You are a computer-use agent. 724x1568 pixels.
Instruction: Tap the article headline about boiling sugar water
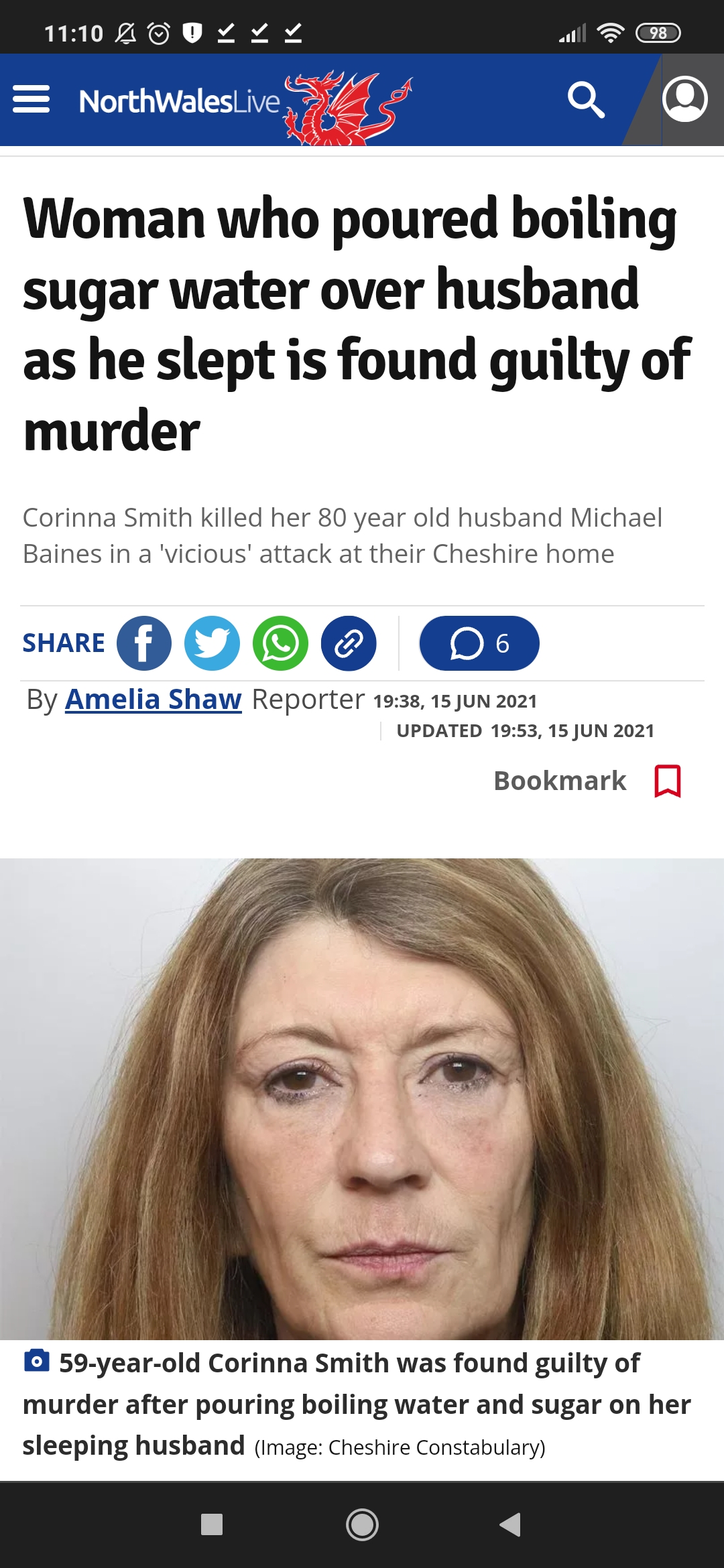[x=357, y=324]
